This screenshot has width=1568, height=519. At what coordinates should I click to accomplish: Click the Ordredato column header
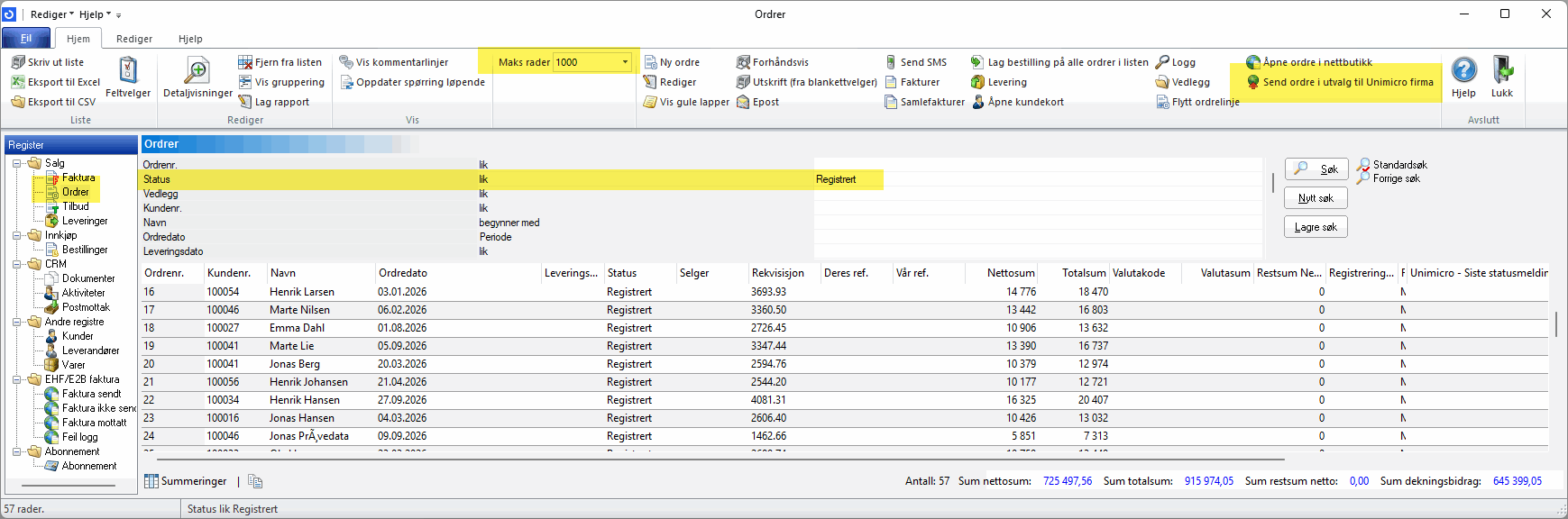[x=403, y=273]
